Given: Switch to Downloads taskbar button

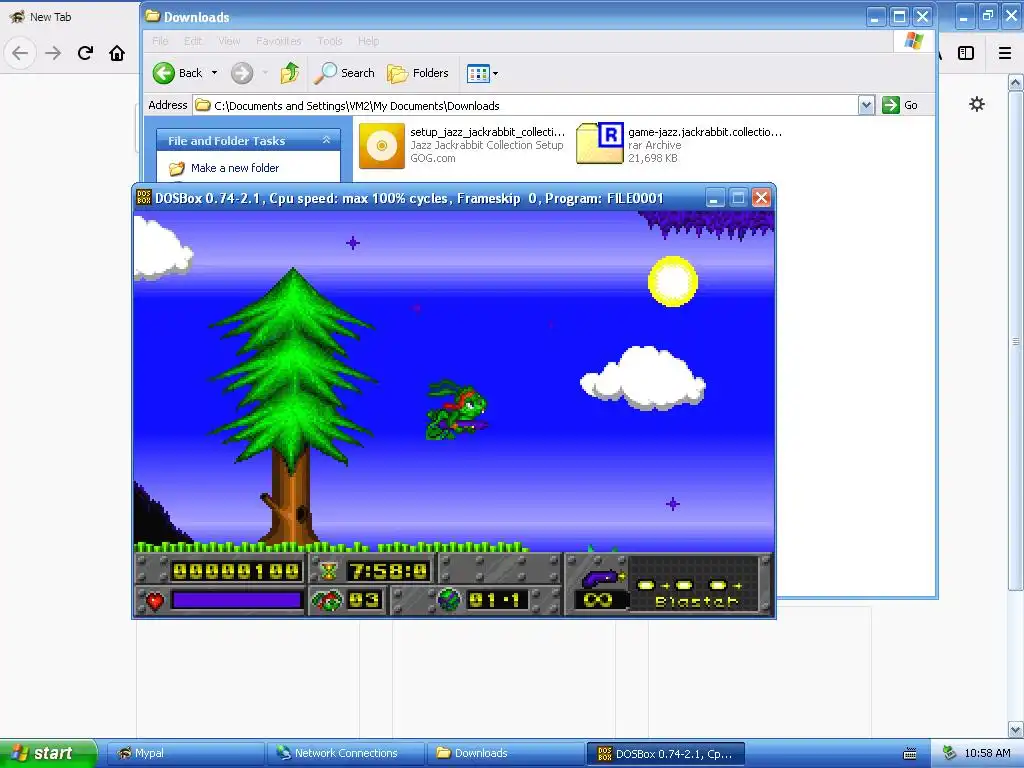Looking at the screenshot, I should [506, 753].
